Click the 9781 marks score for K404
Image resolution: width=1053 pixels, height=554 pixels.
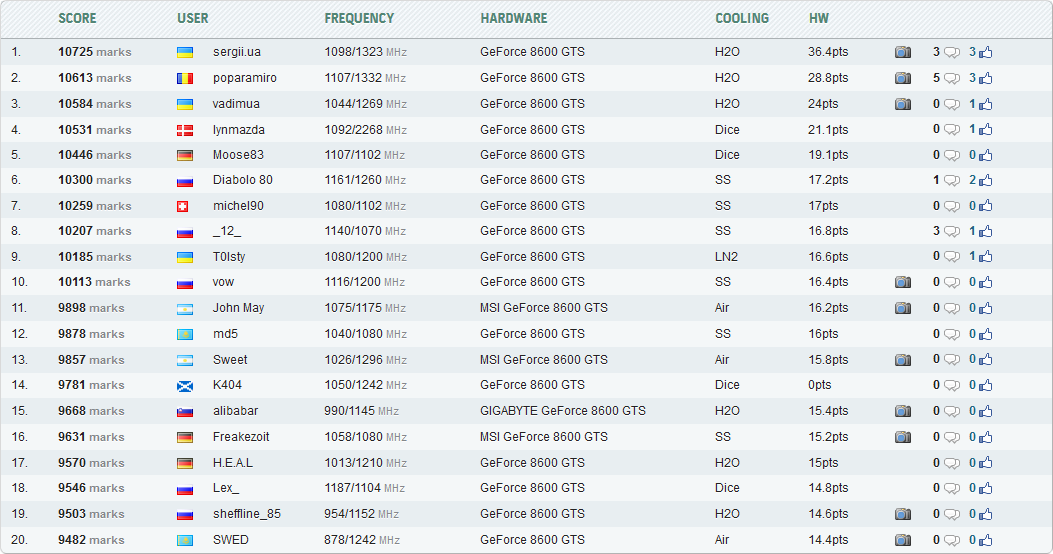click(91, 385)
